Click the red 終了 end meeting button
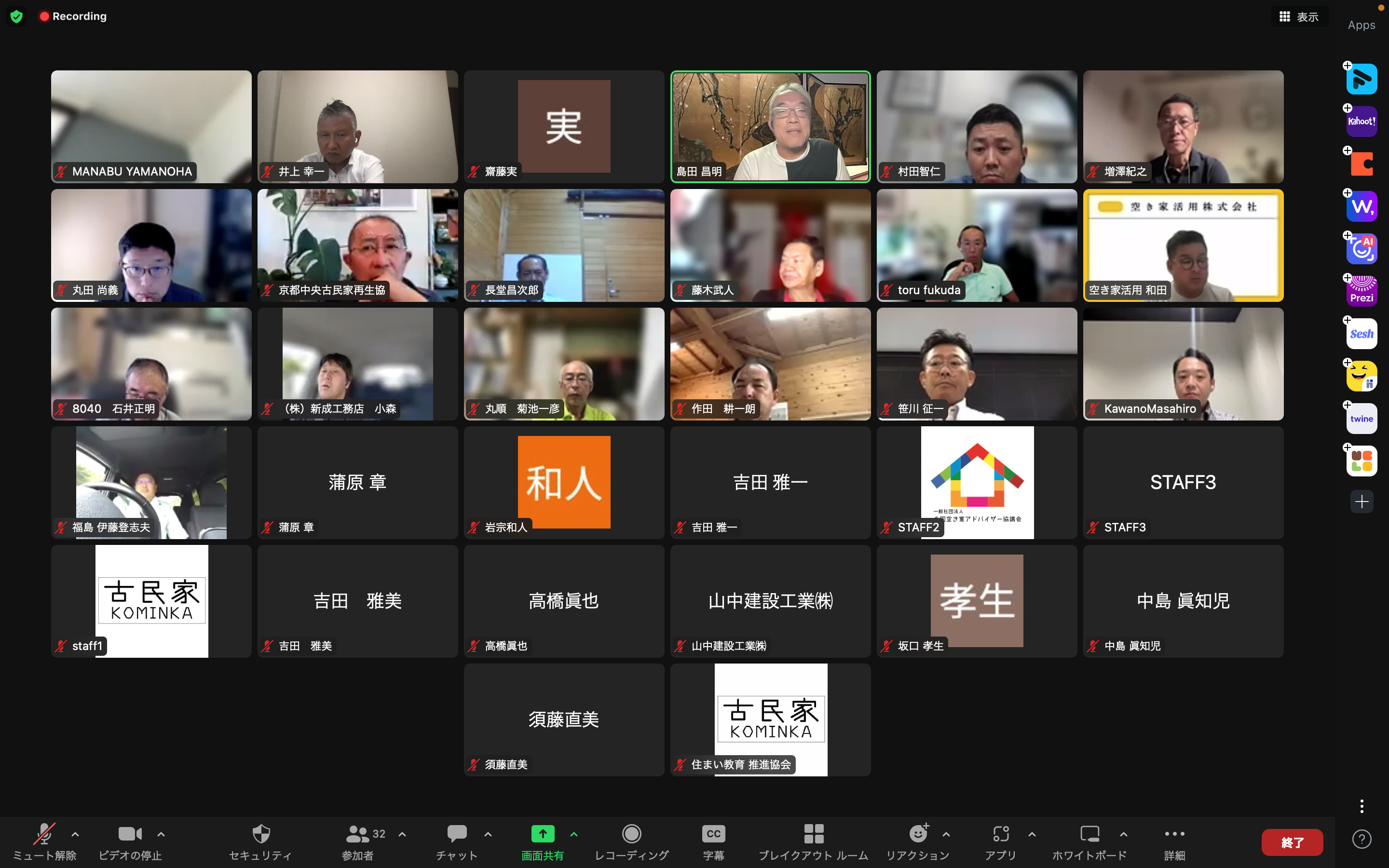This screenshot has width=1389, height=868. point(1292,842)
